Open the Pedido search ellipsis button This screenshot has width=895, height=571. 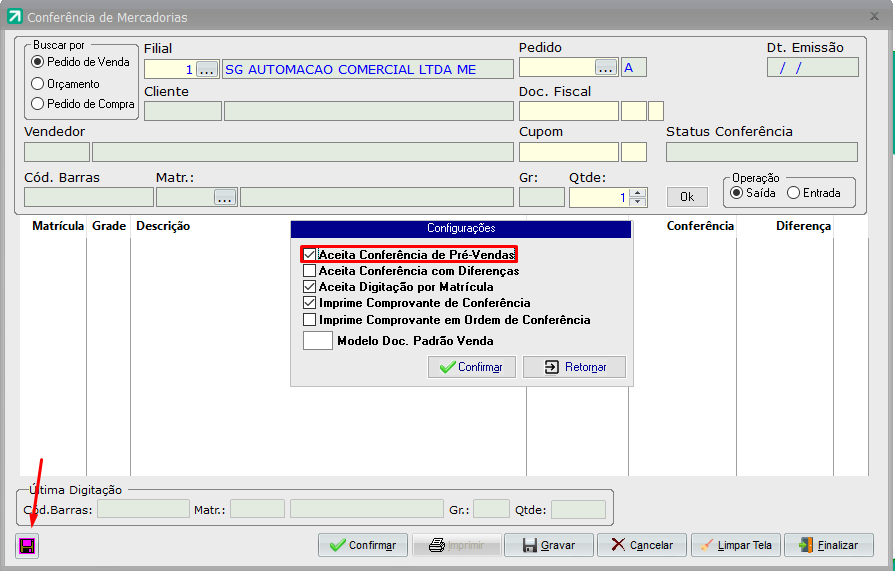point(606,68)
